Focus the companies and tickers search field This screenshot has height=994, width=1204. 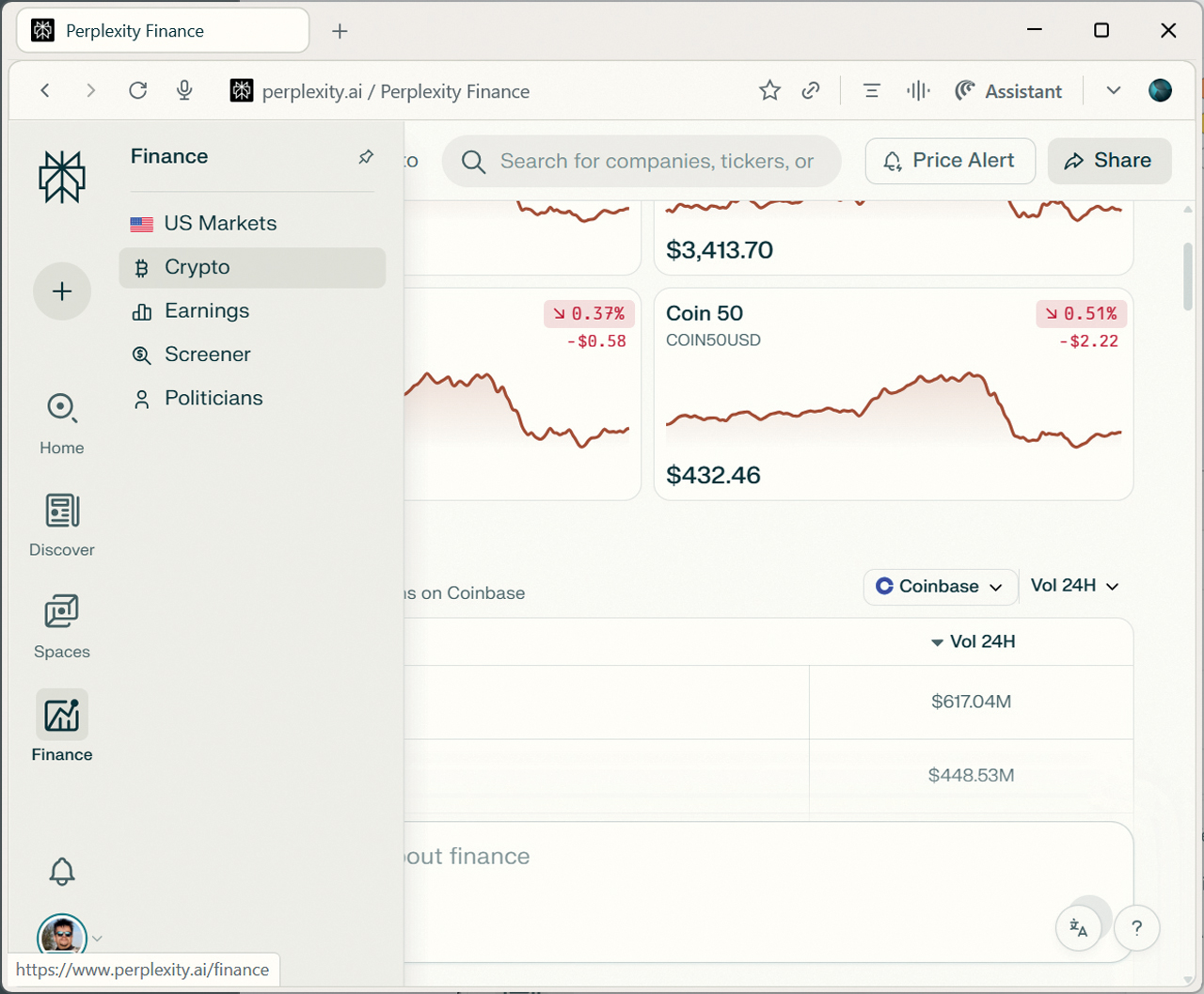(x=657, y=162)
